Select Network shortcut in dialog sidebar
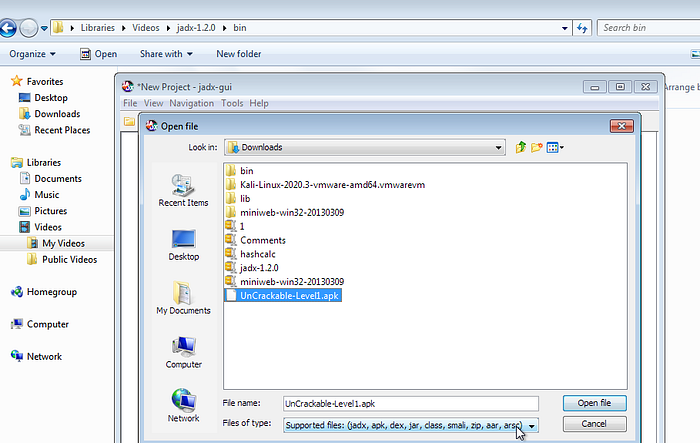Image resolution: width=700 pixels, height=443 pixels. point(183,406)
